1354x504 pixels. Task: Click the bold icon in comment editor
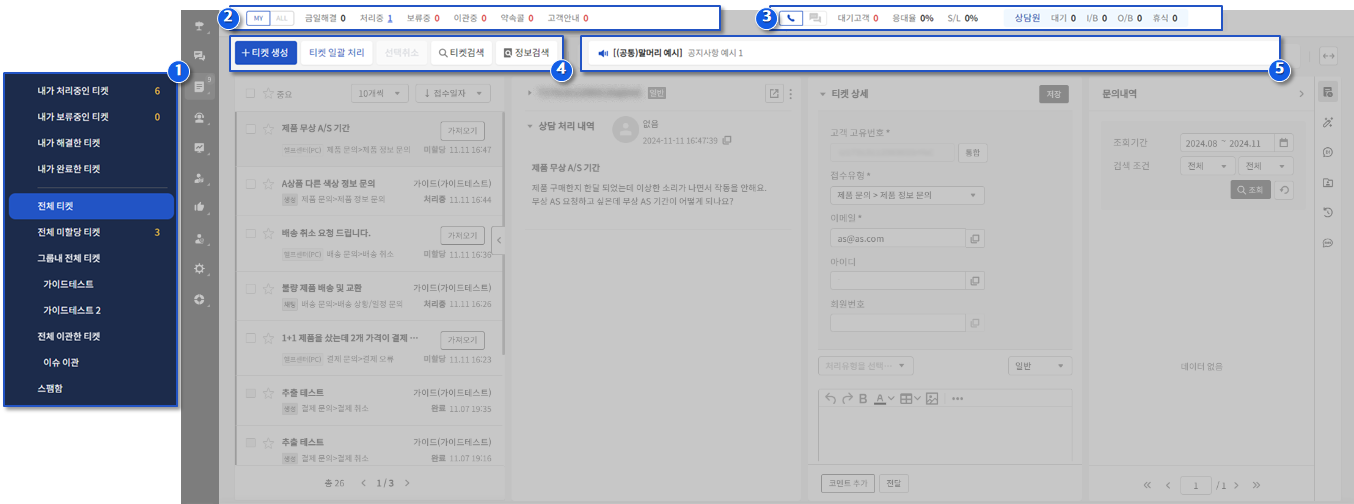pyautogui.click(x=862, y=399)
